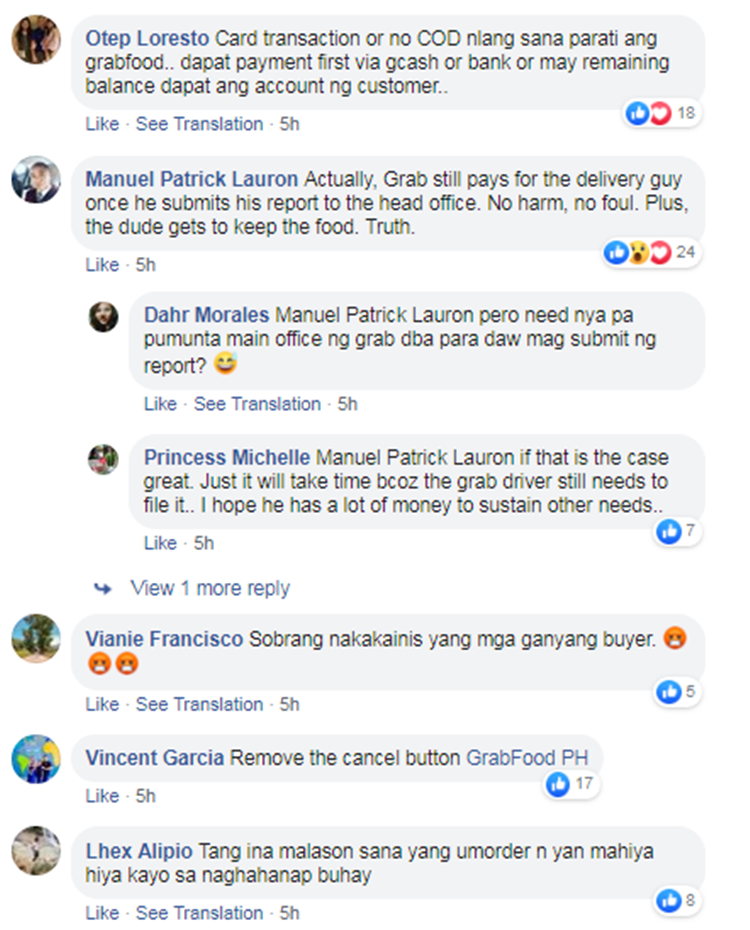Open Dahr Morales' profile avatar
This screenshot has height=930, width=750.
103,316
